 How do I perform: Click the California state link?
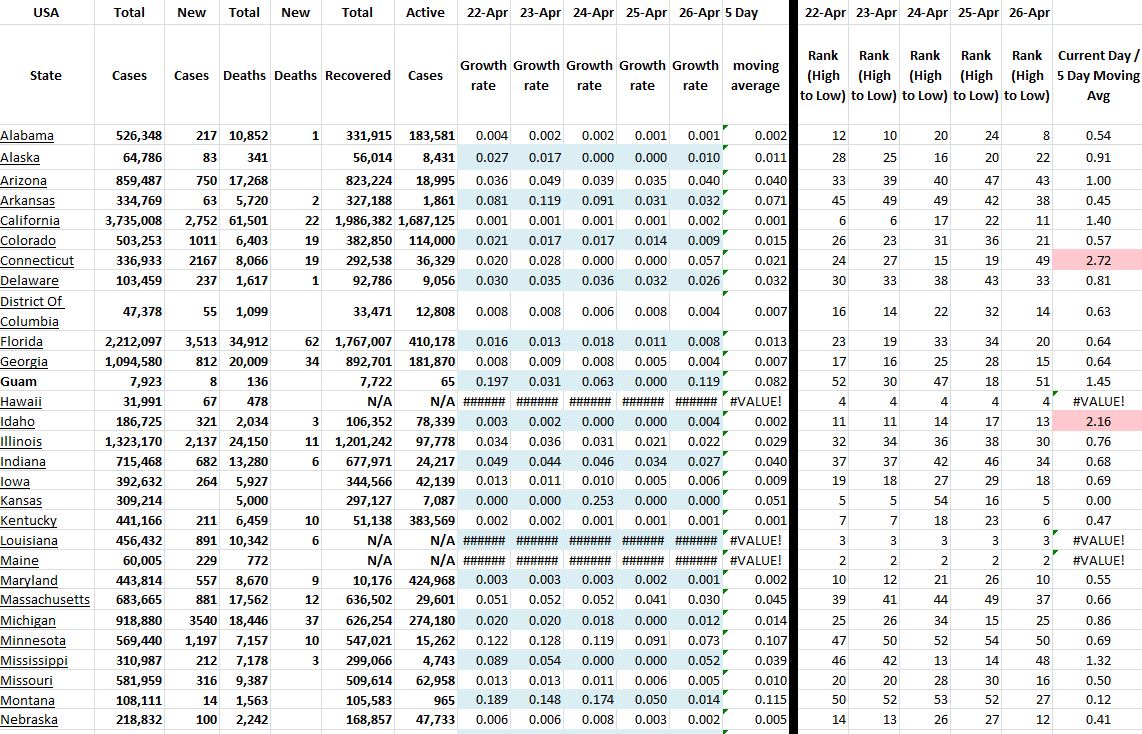pos(30,221)
